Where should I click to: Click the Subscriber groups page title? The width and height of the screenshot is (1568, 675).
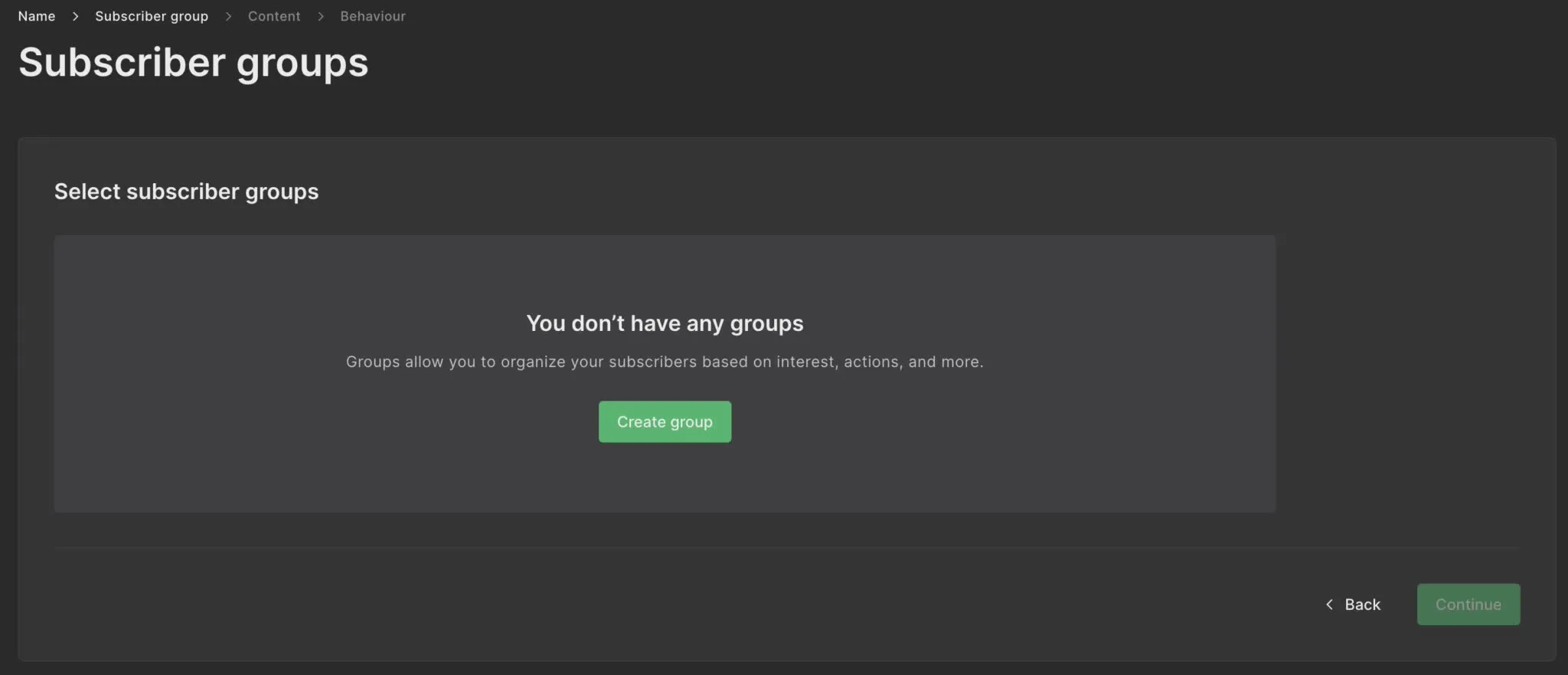193,62
